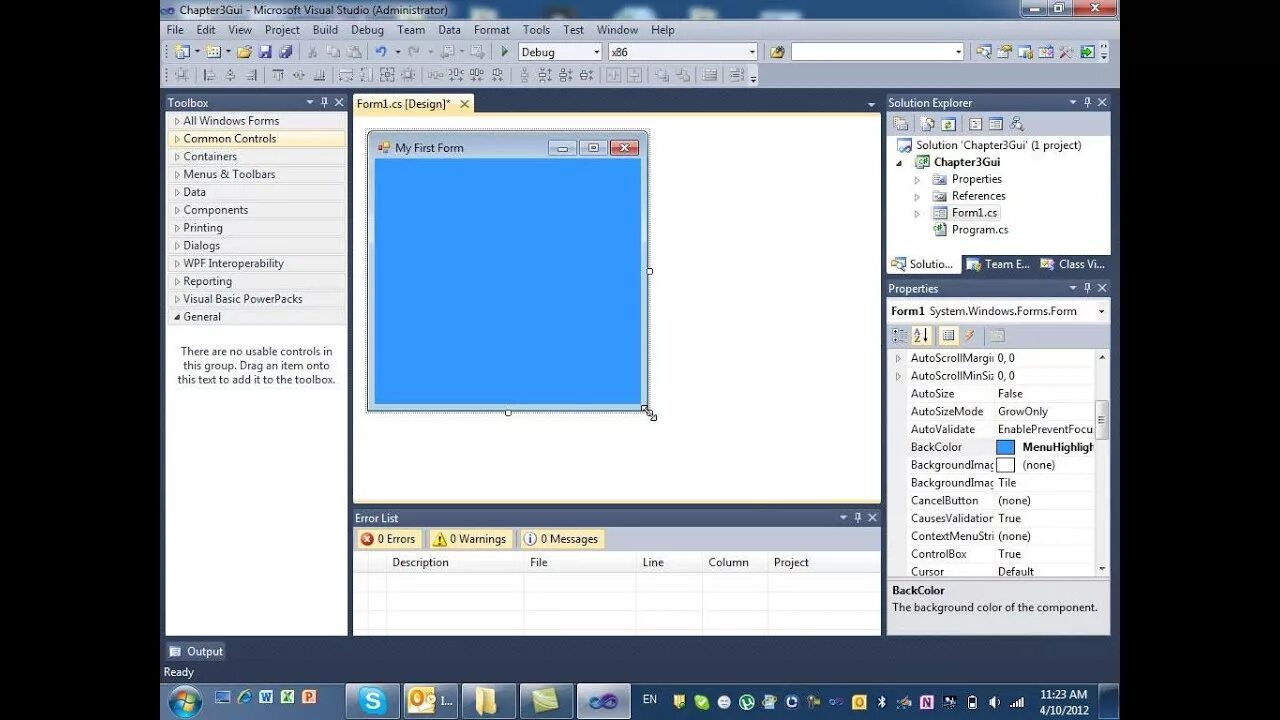The width and height of the screenshot is (1280, 720).
Task: Click the Toolbox hammer-and-wrench icon
Action: coord(1066,52)
